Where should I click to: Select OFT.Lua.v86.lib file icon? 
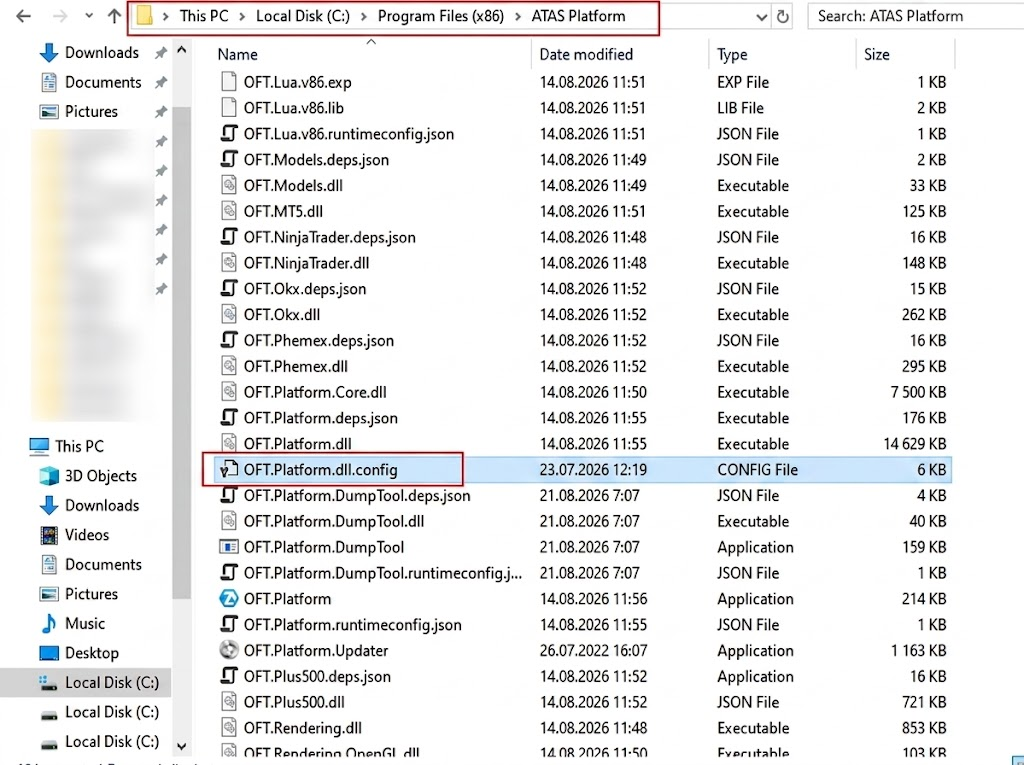[229, 107]
